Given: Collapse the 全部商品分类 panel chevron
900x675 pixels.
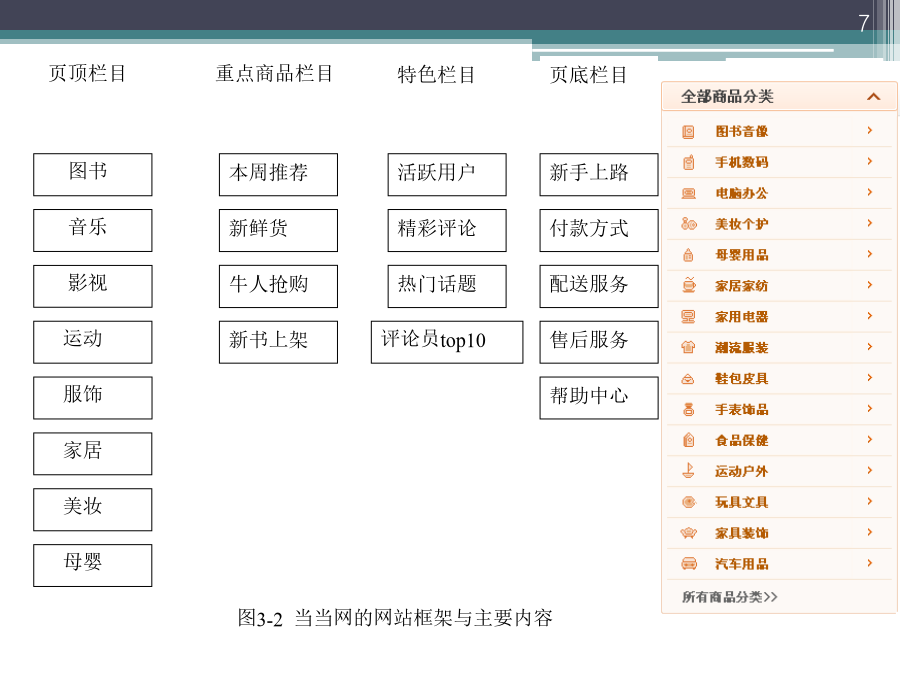Looking at the screenshot, I should (x=873, y=96).
